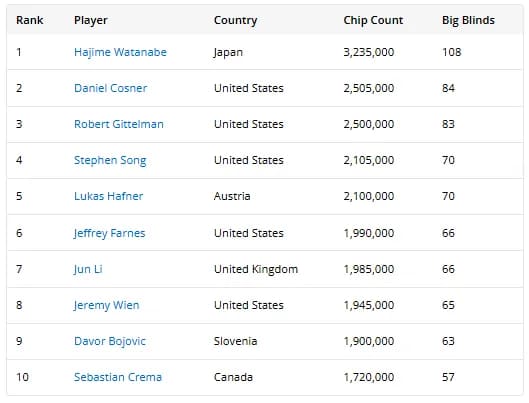Click the Big Blinds column header
This screenshot has height=403, width=529.
coord(468,20)
